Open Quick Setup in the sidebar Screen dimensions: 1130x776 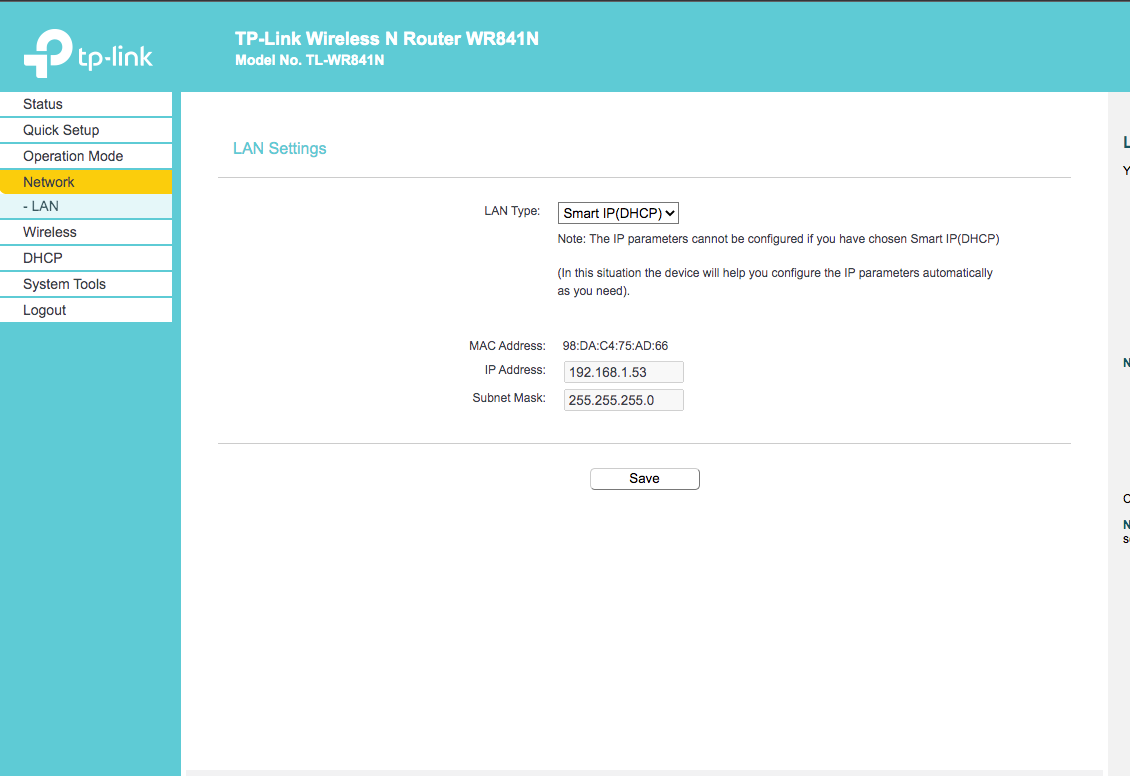[86, 130]
